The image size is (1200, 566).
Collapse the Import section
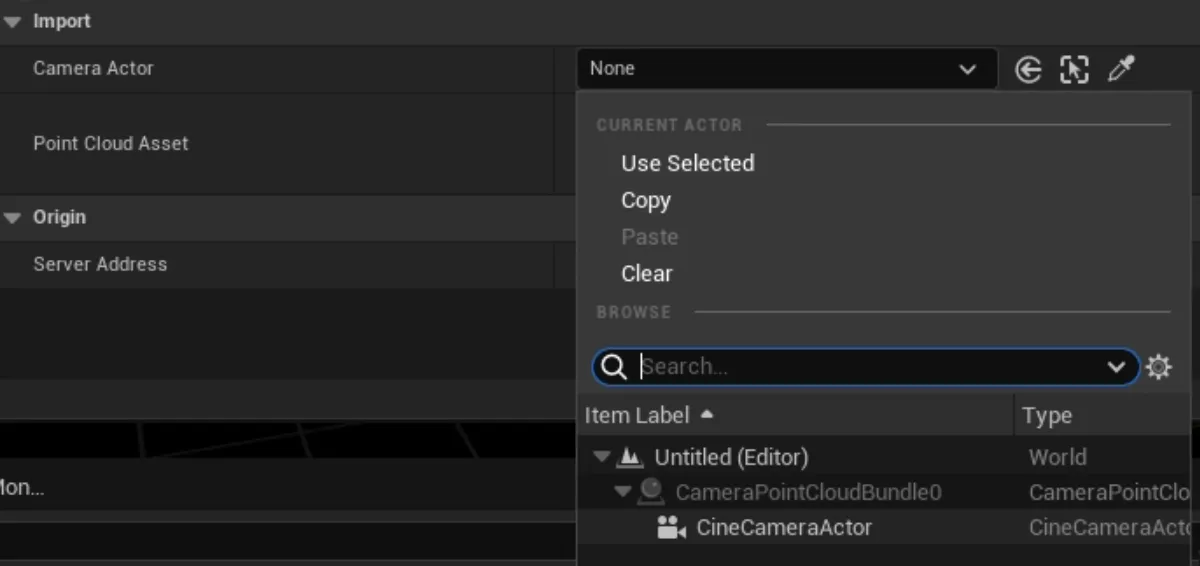(13, 21)
